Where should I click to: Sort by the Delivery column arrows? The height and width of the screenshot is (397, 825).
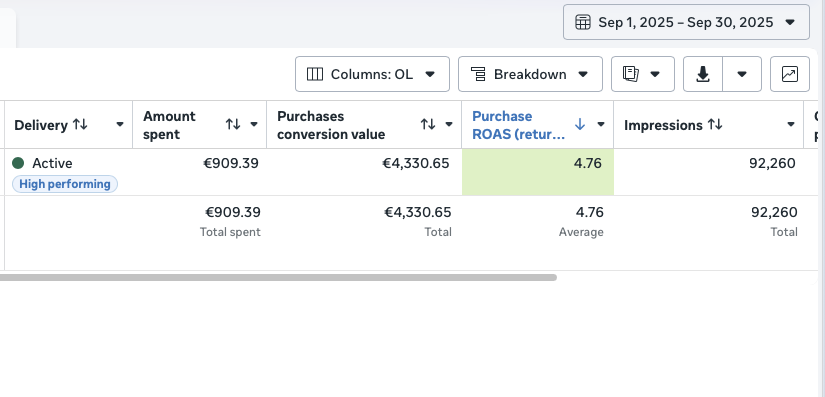80,125
